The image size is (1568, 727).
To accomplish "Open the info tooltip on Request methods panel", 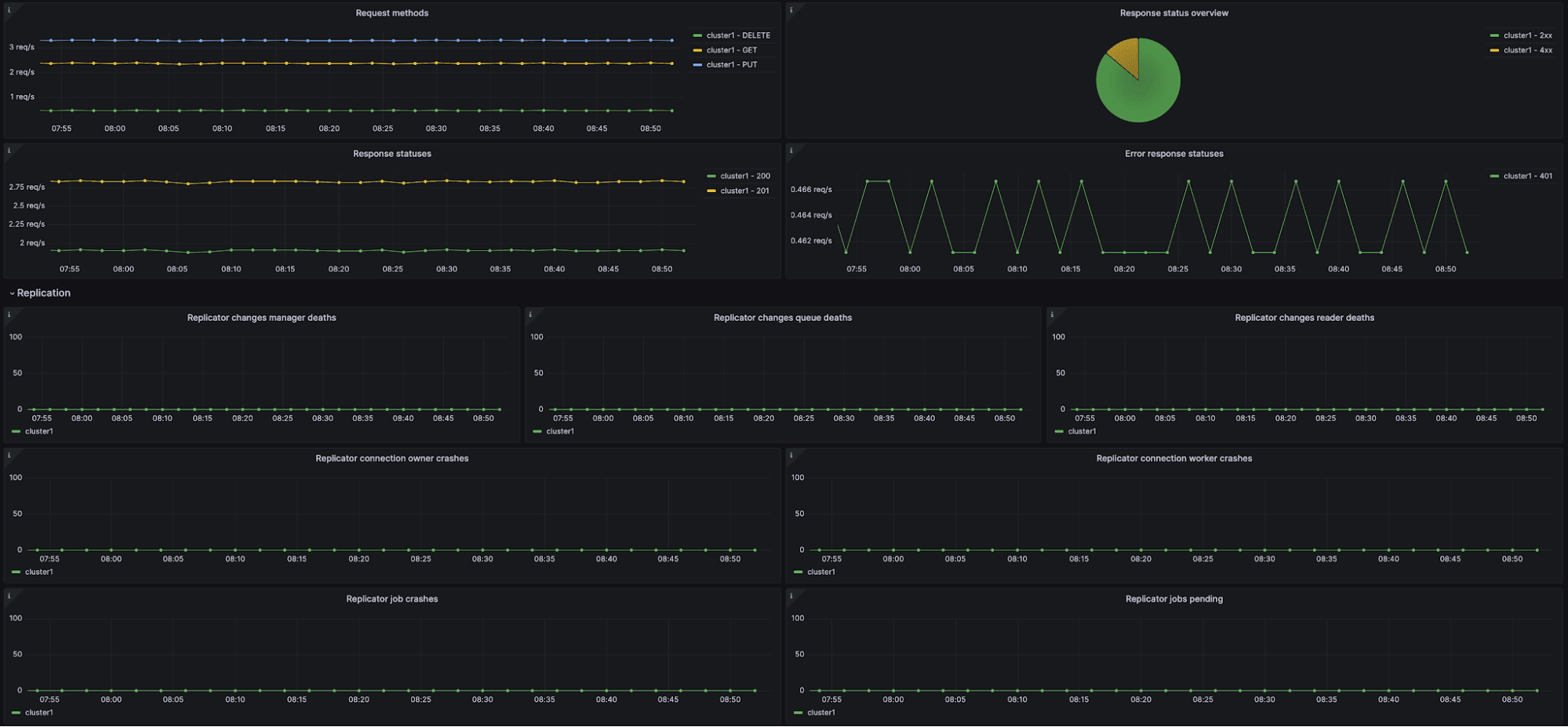I will 9,10.
